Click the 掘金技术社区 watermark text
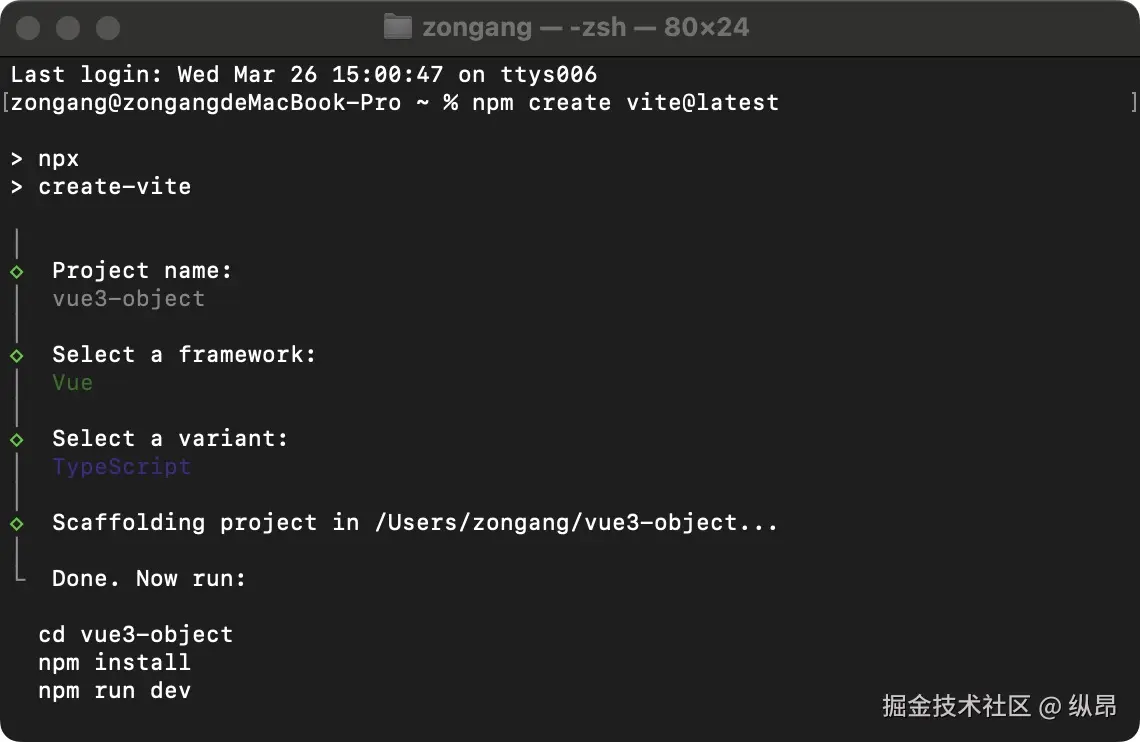Screen dimensions: 1140x742 955,706
